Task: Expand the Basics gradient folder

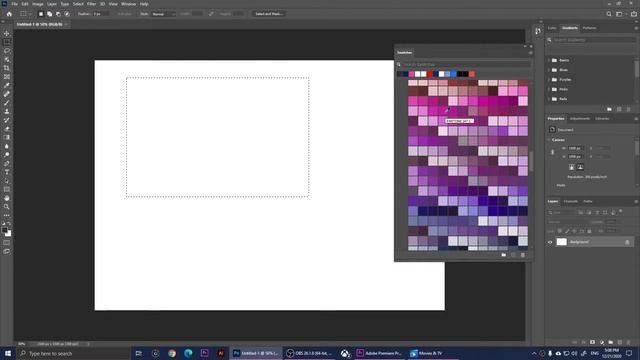Action: point(549,60)
